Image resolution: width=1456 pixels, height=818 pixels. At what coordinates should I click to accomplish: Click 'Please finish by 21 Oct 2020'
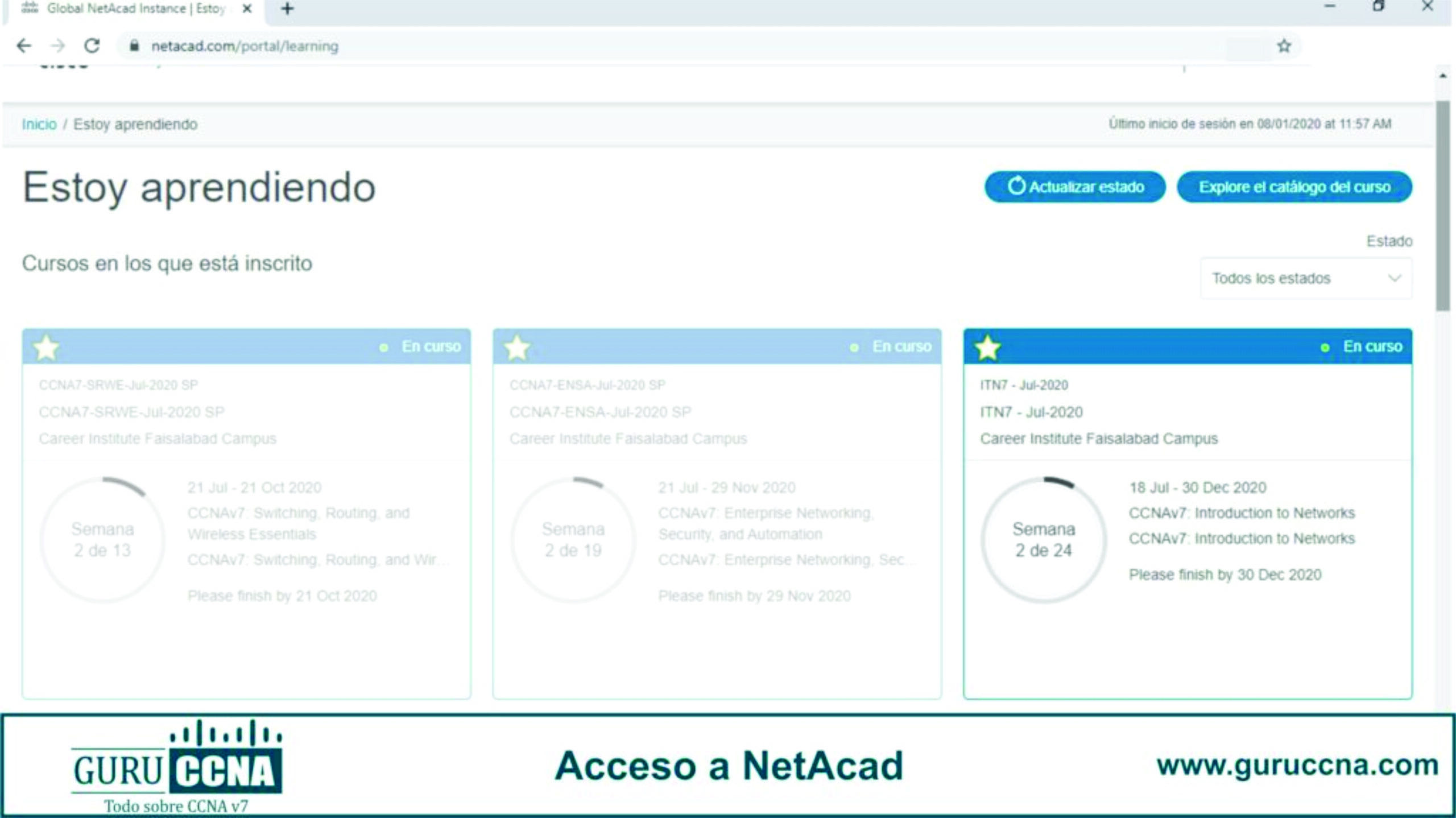tap(282, 596)
